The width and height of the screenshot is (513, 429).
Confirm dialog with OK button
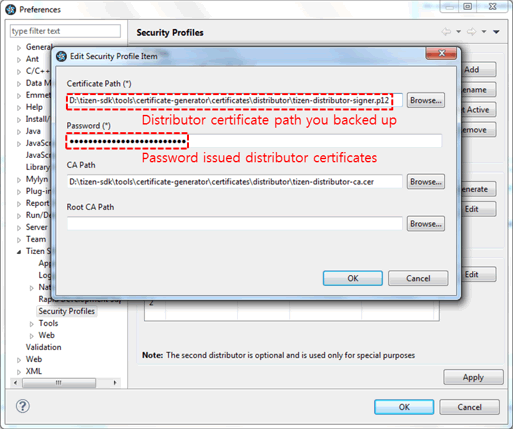click(x=353, y=278)
